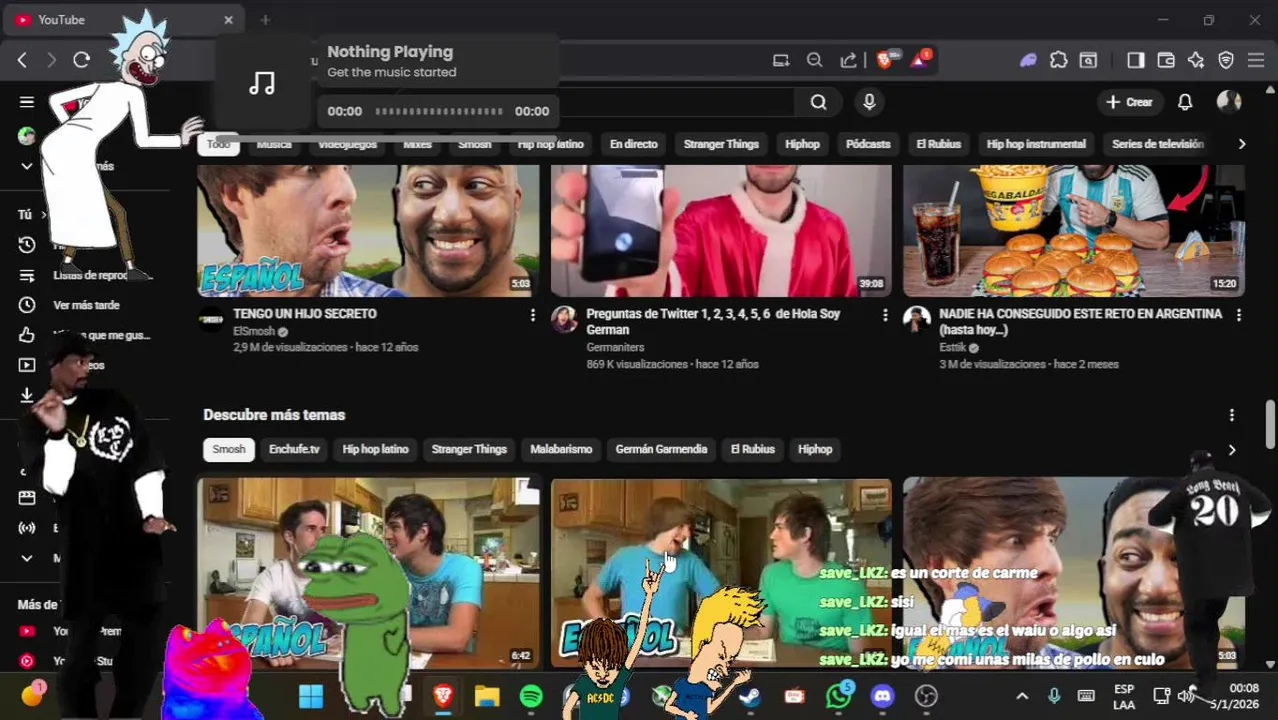The image size is (1278, 720).
Task: Select the top-row El Rubius chip
Action: pyautogui.click(x=938, y=144)
